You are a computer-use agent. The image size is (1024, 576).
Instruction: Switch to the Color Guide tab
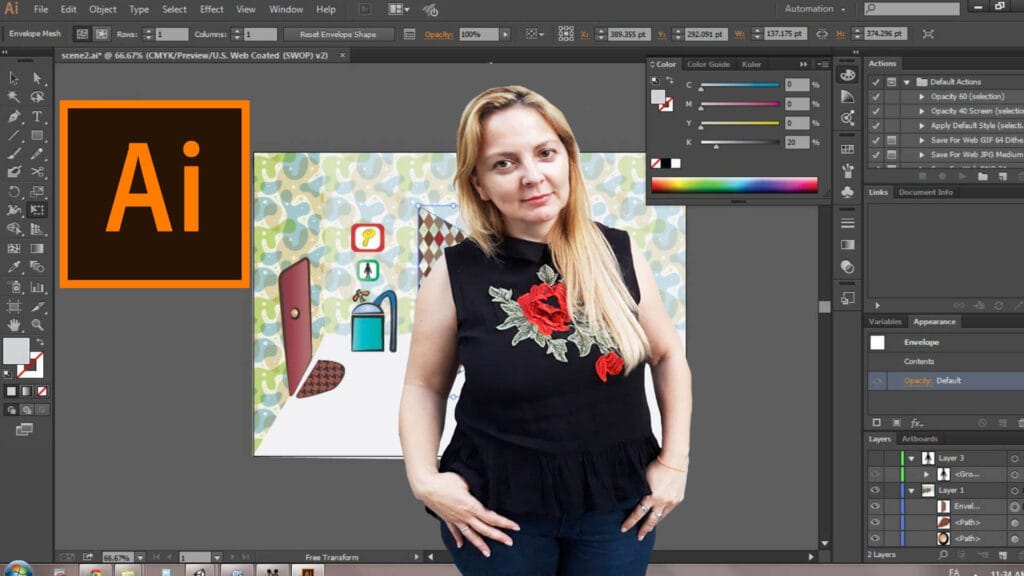point(708,64)
